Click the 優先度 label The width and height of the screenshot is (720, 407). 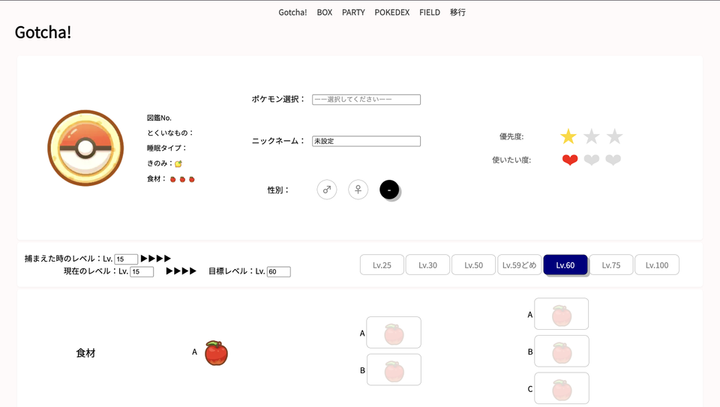(x=512, y=137)
